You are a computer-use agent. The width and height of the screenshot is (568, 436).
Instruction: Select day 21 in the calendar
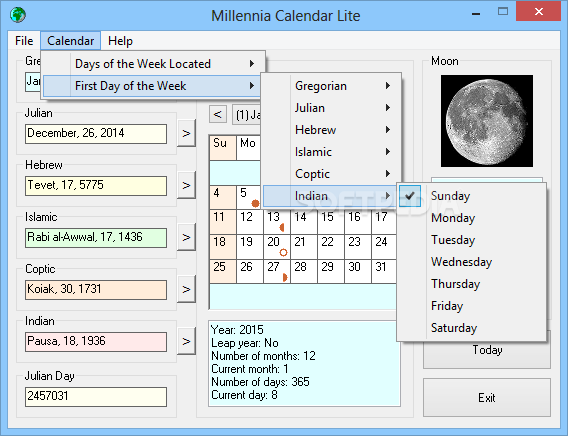pyautogui.click(x=304, y=247)
